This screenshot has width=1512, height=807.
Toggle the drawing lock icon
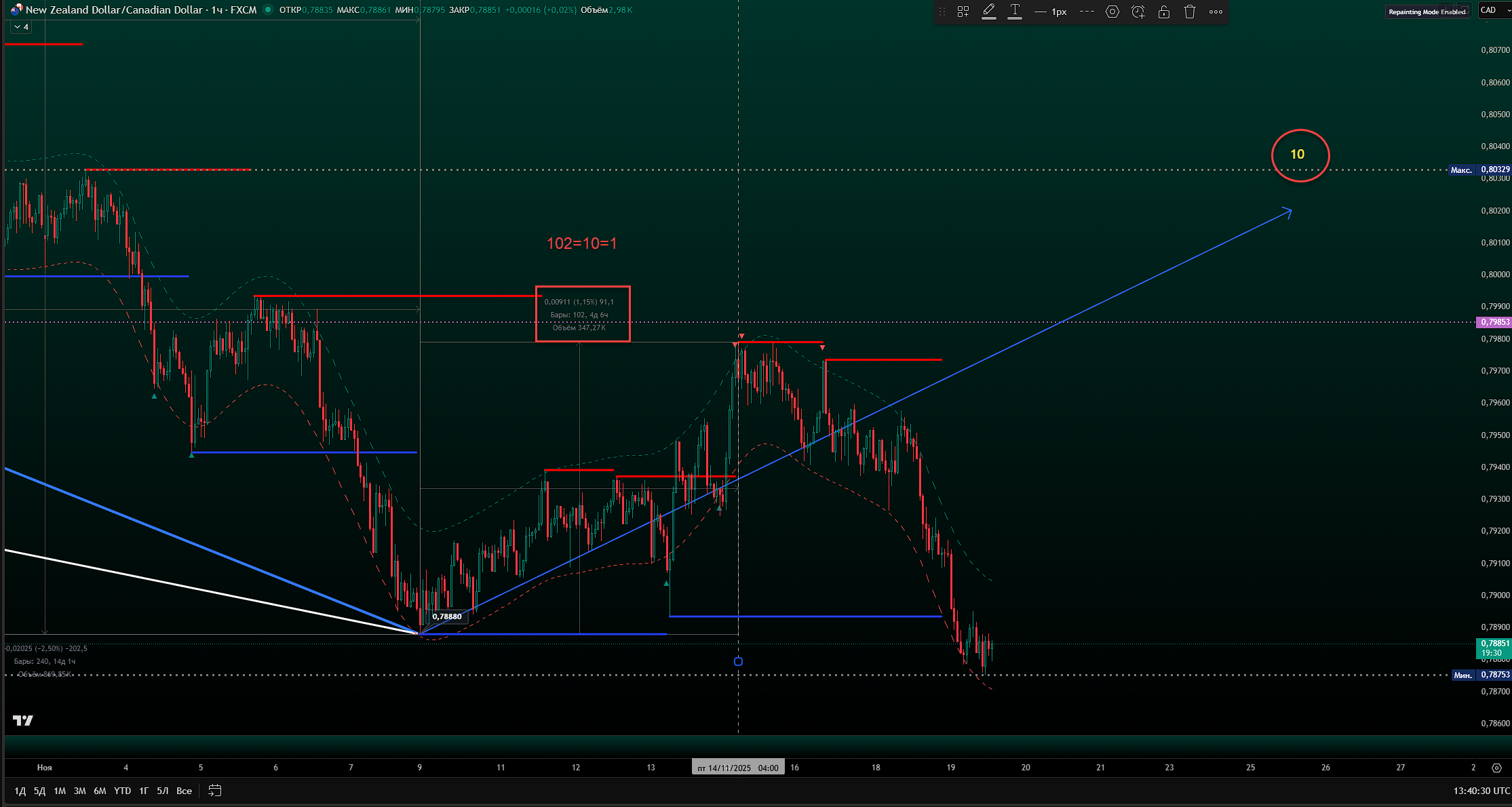1164,12
